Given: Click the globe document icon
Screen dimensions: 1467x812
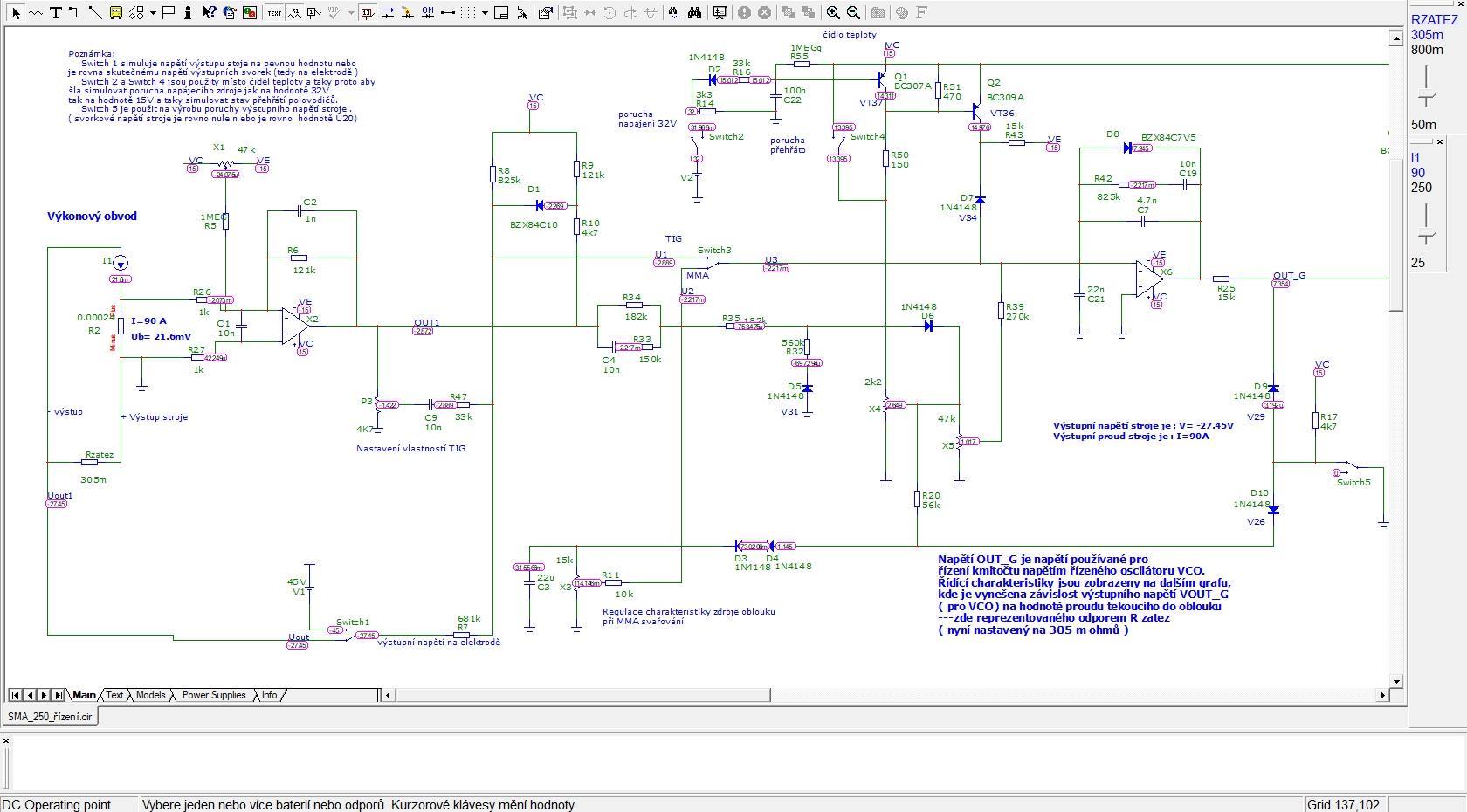Looking at the screenshot, I should (x=230, y=13).
